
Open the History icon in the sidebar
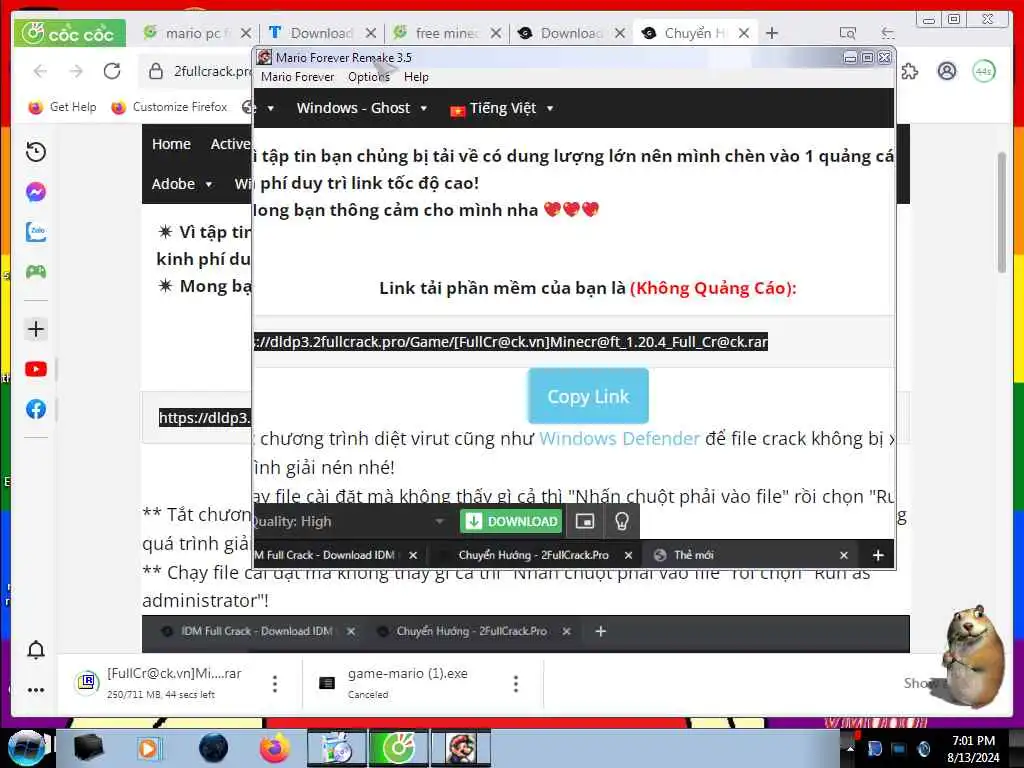(36, 152)
